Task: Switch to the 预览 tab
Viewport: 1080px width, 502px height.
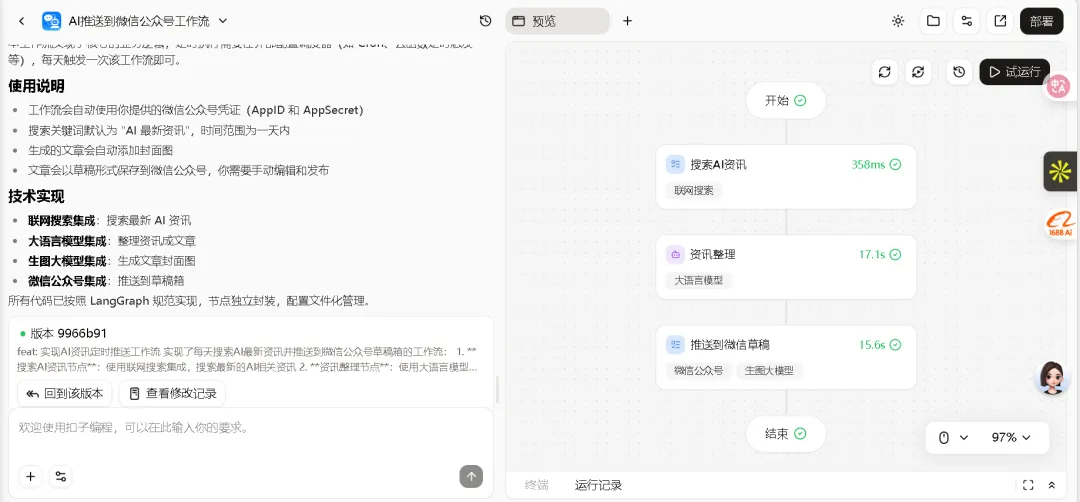Action: [557, 21]
